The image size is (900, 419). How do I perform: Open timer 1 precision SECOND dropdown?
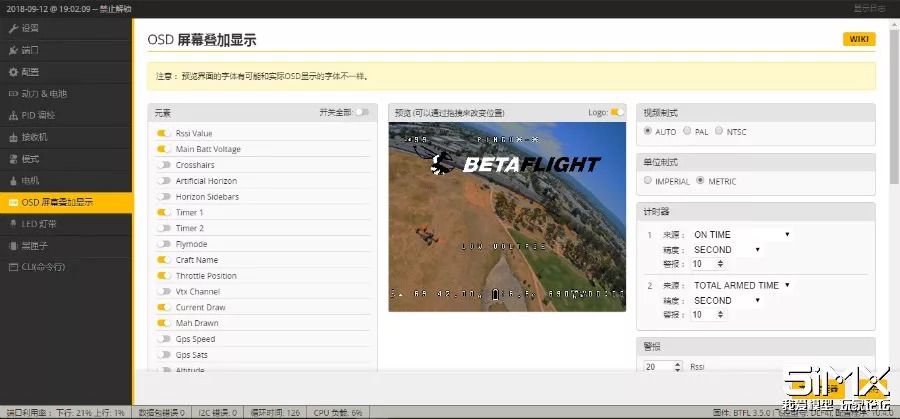click(x=727, y=249)
